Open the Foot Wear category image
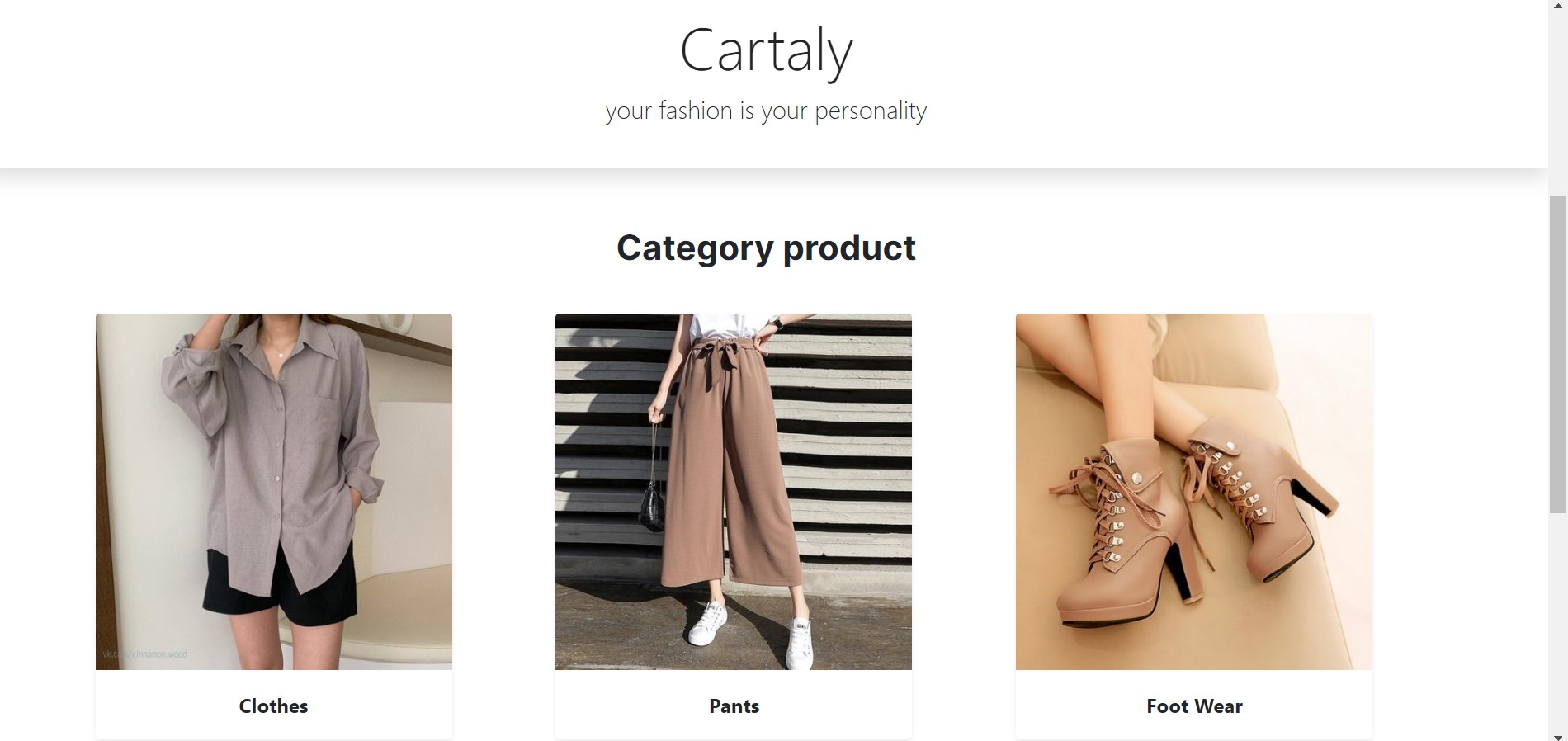1568x741 pixels. [x=1194, y=492]
